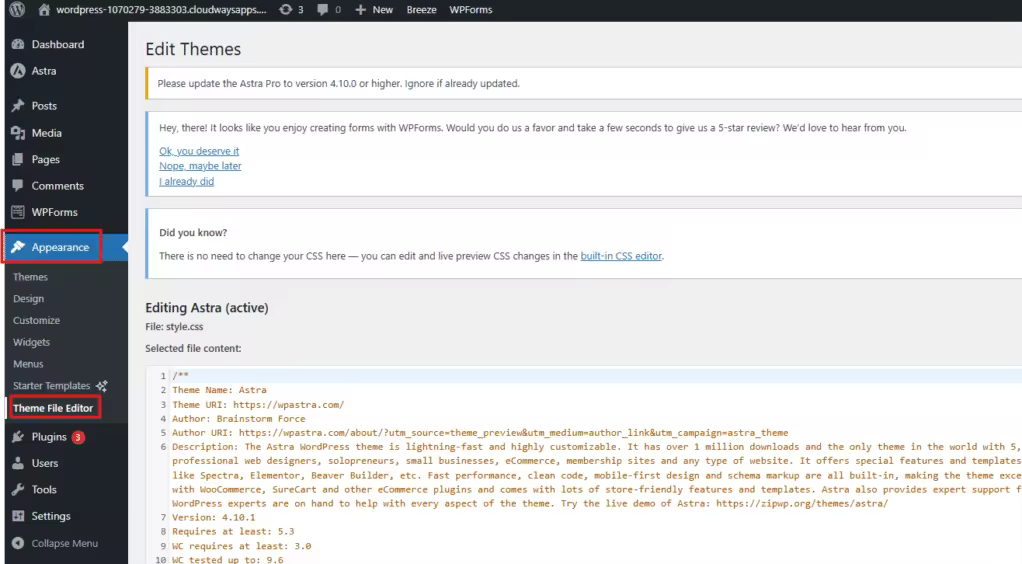Open the built-in CSS editor link
The height and width of the screenshot is (564, 1022).
click(x=621, y=256)
